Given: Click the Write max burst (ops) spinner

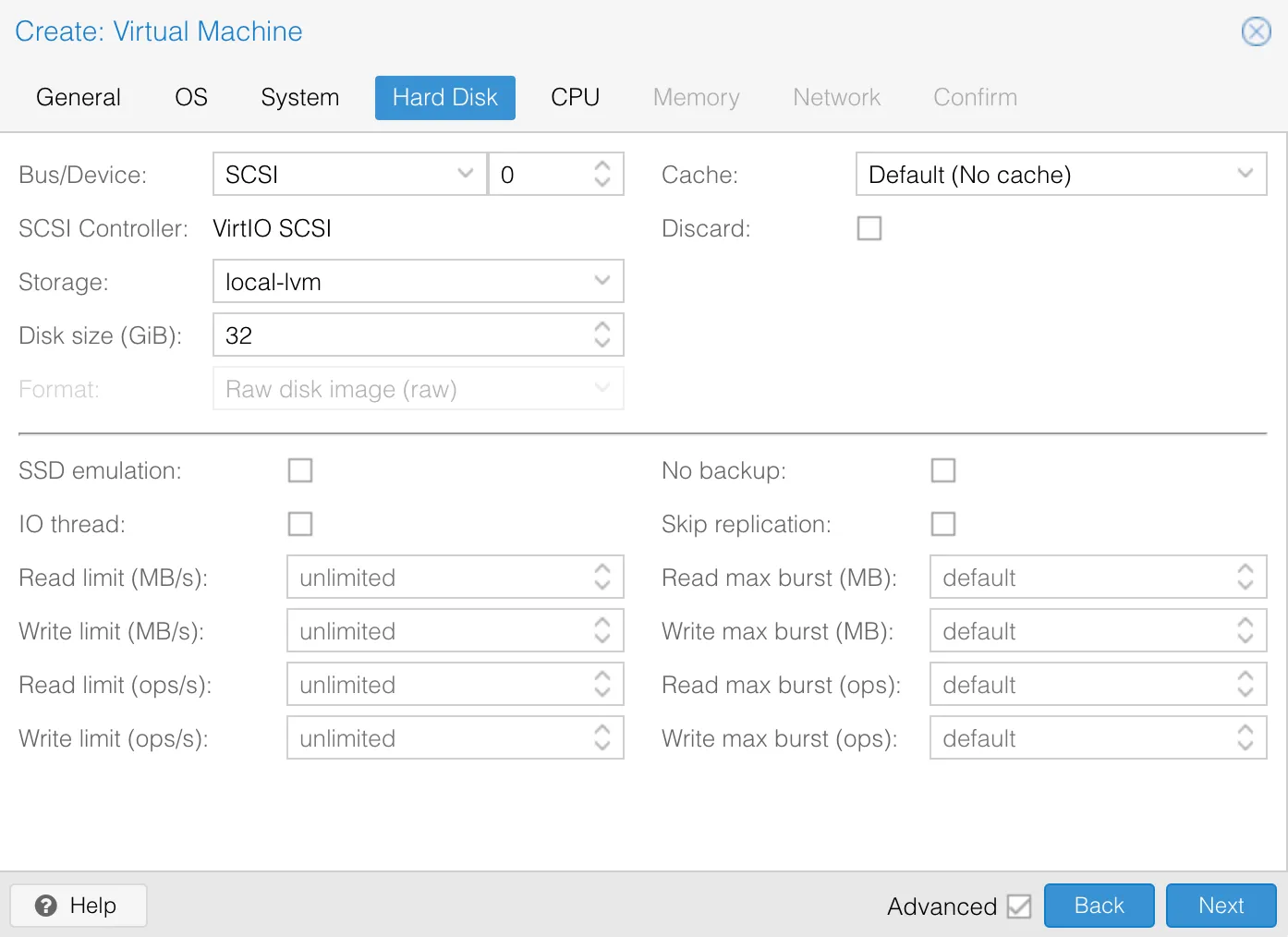Looking at the screenshot, I should [x=1245, y=738].
